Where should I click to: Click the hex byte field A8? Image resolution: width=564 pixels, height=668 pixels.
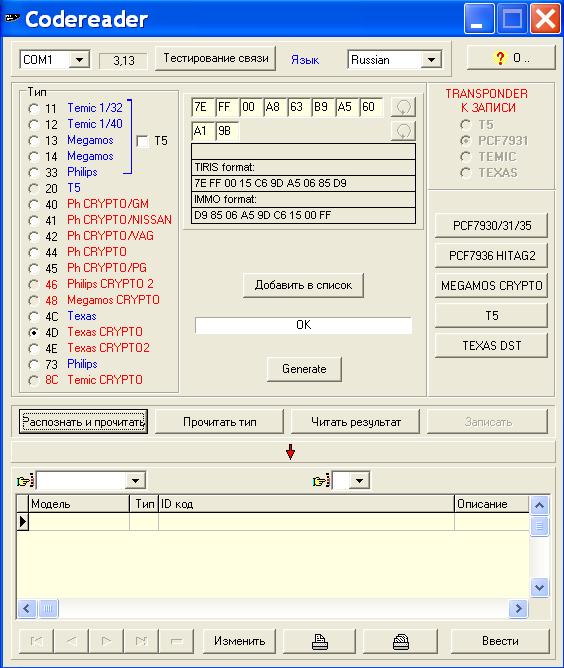click(x=275, y=107)
